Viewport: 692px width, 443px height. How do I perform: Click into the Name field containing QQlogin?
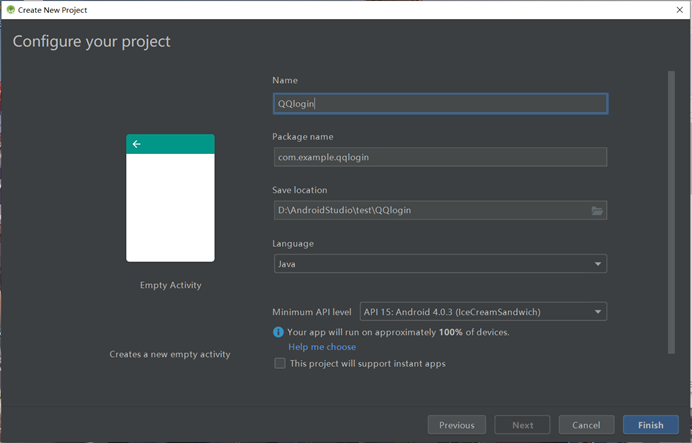tap(440, 103)
